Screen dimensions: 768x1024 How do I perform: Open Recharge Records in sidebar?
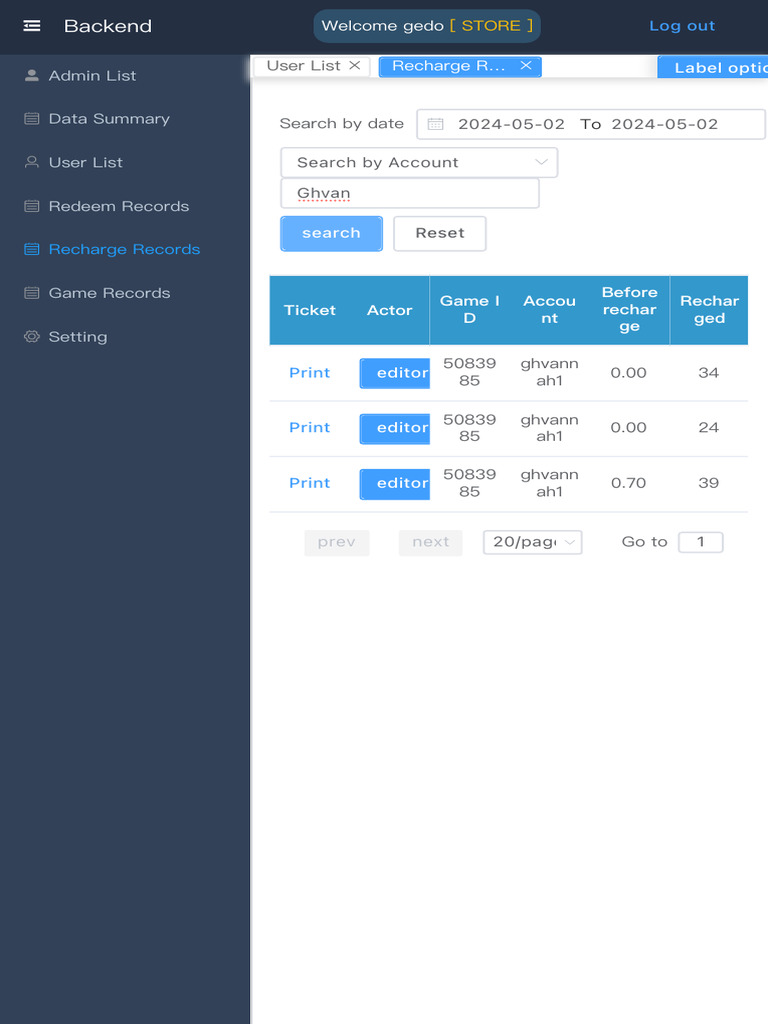click(125, 249)
